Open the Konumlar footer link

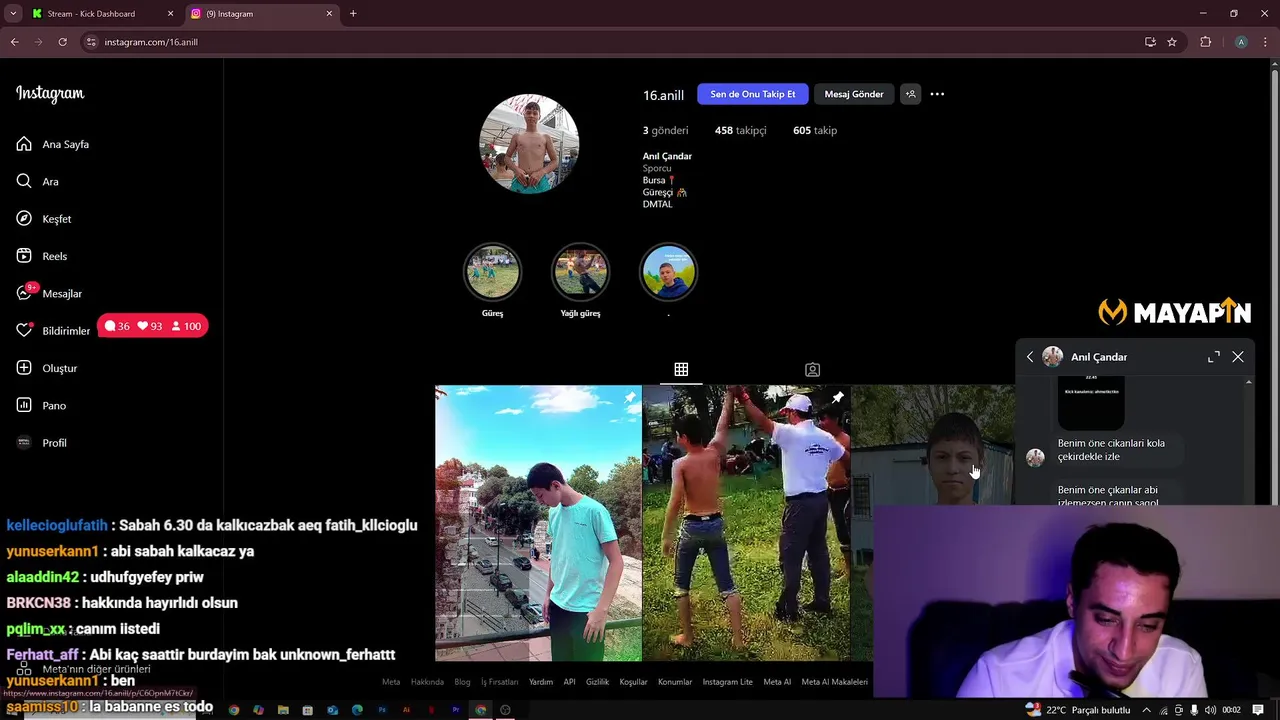click(675, 682)
